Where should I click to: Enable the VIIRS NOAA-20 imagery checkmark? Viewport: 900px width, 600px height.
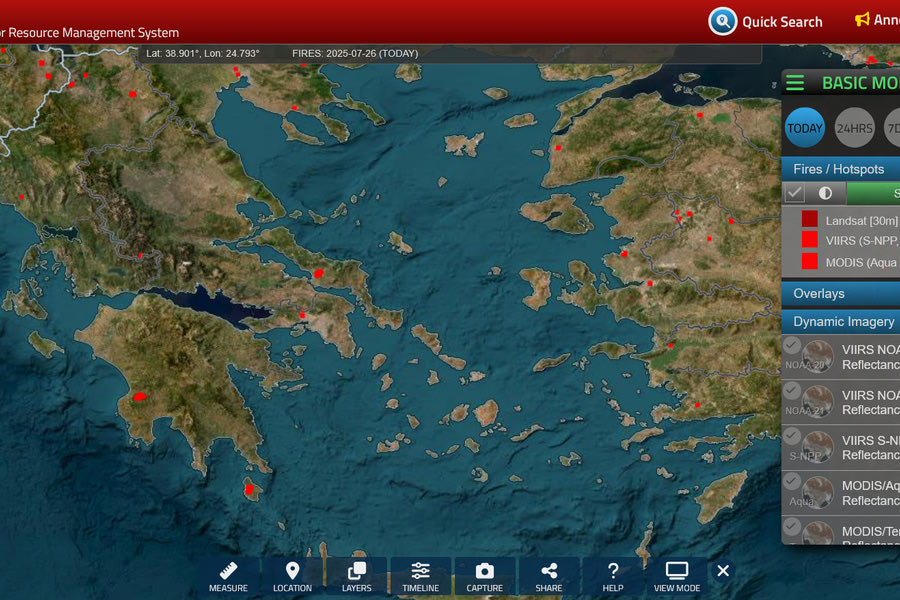click(x=792, y=345)
